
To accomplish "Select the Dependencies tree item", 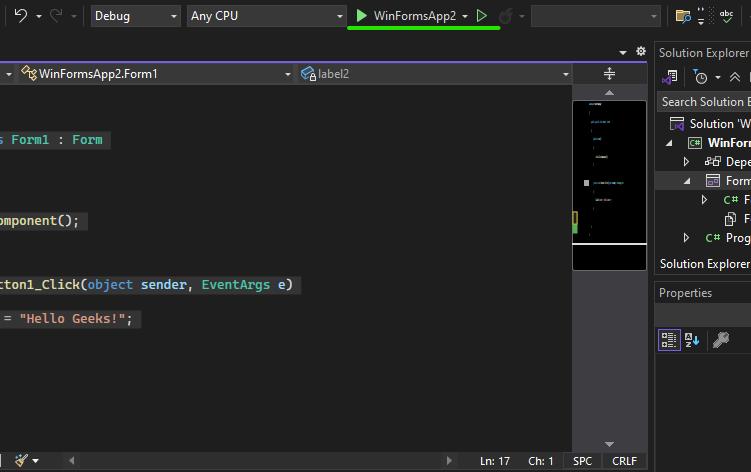I will (x=727, y=162).
